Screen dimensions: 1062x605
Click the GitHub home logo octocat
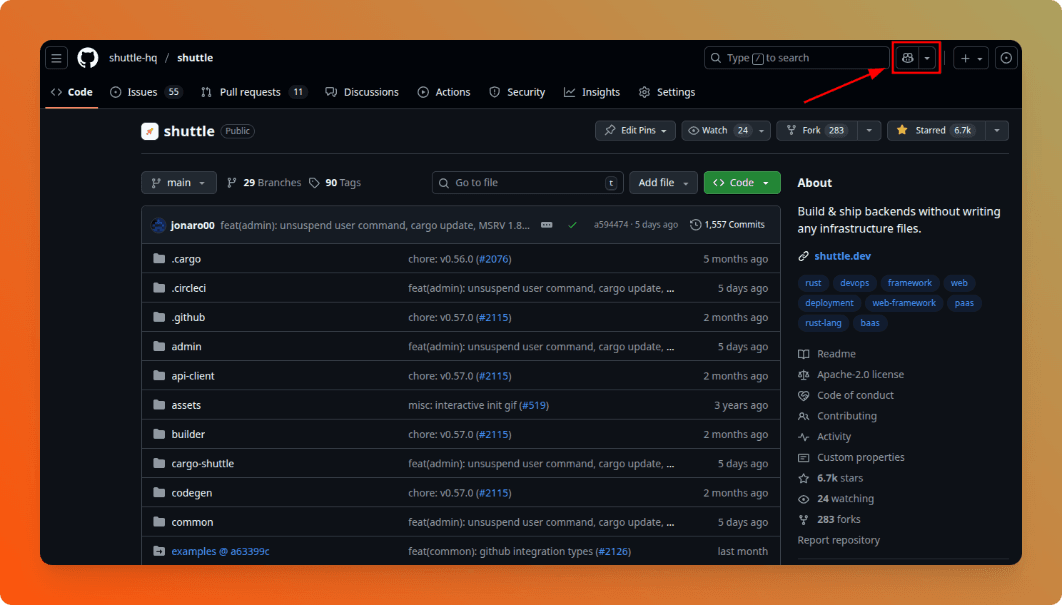87,57
